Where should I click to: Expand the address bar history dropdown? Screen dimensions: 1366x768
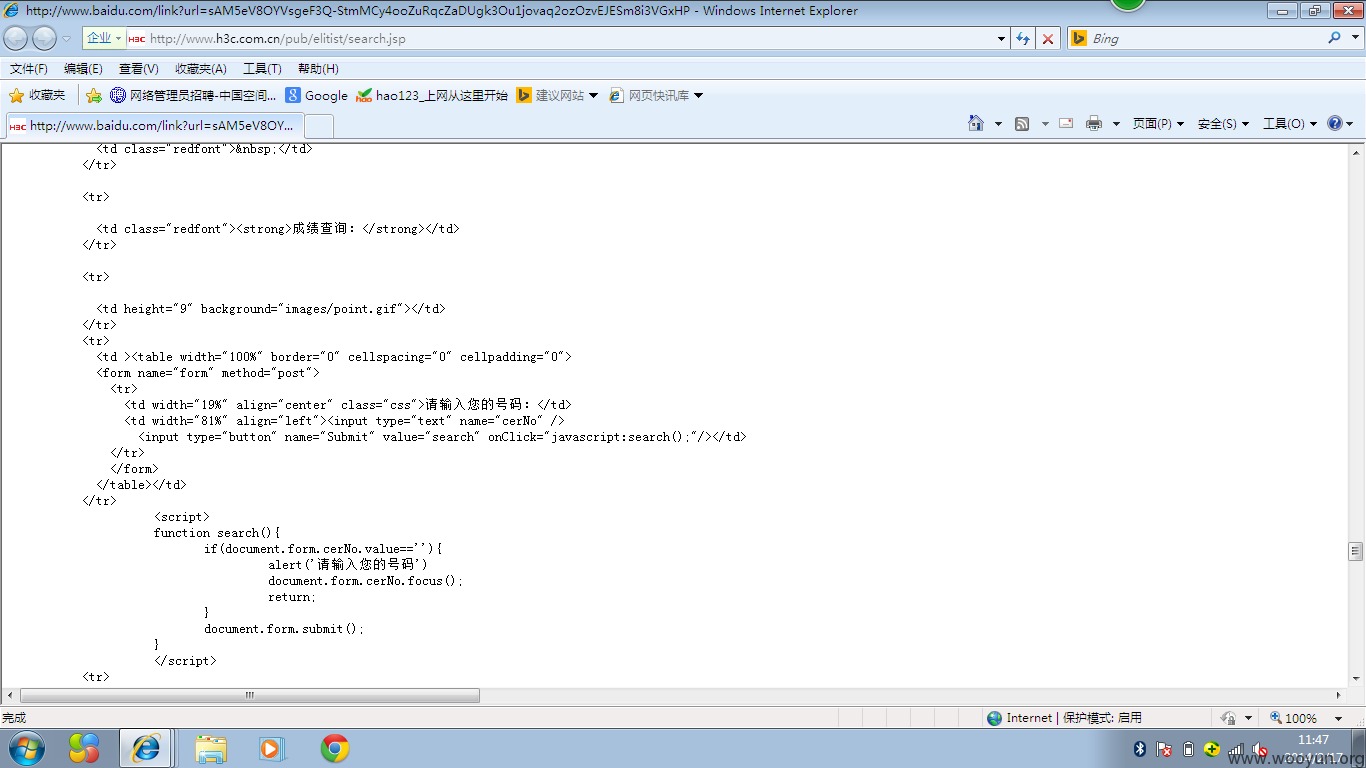coord(1002,39)
